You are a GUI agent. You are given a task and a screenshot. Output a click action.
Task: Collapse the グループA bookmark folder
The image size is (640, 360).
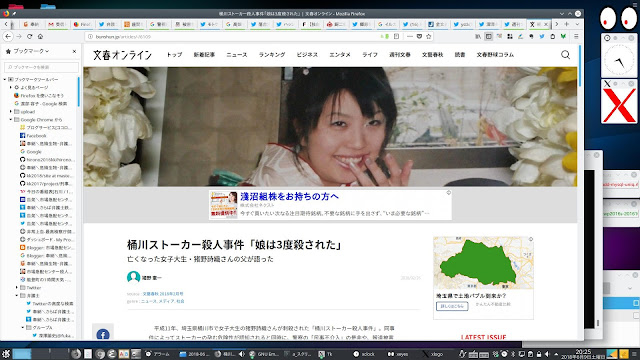tap(23, 327)
